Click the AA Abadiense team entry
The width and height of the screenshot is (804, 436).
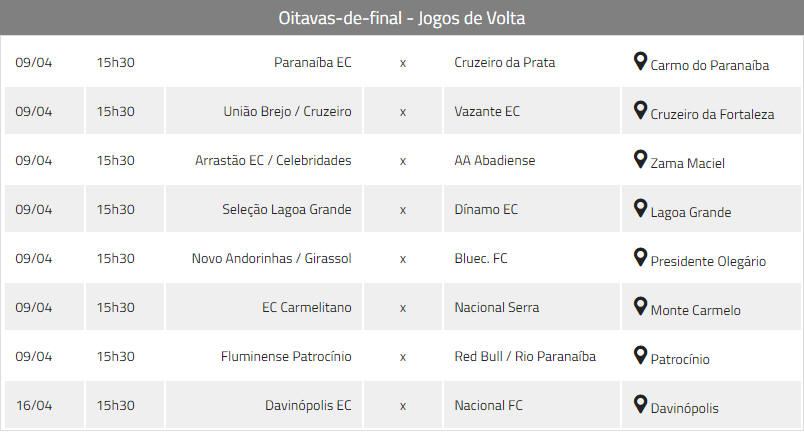click(495, 161)
